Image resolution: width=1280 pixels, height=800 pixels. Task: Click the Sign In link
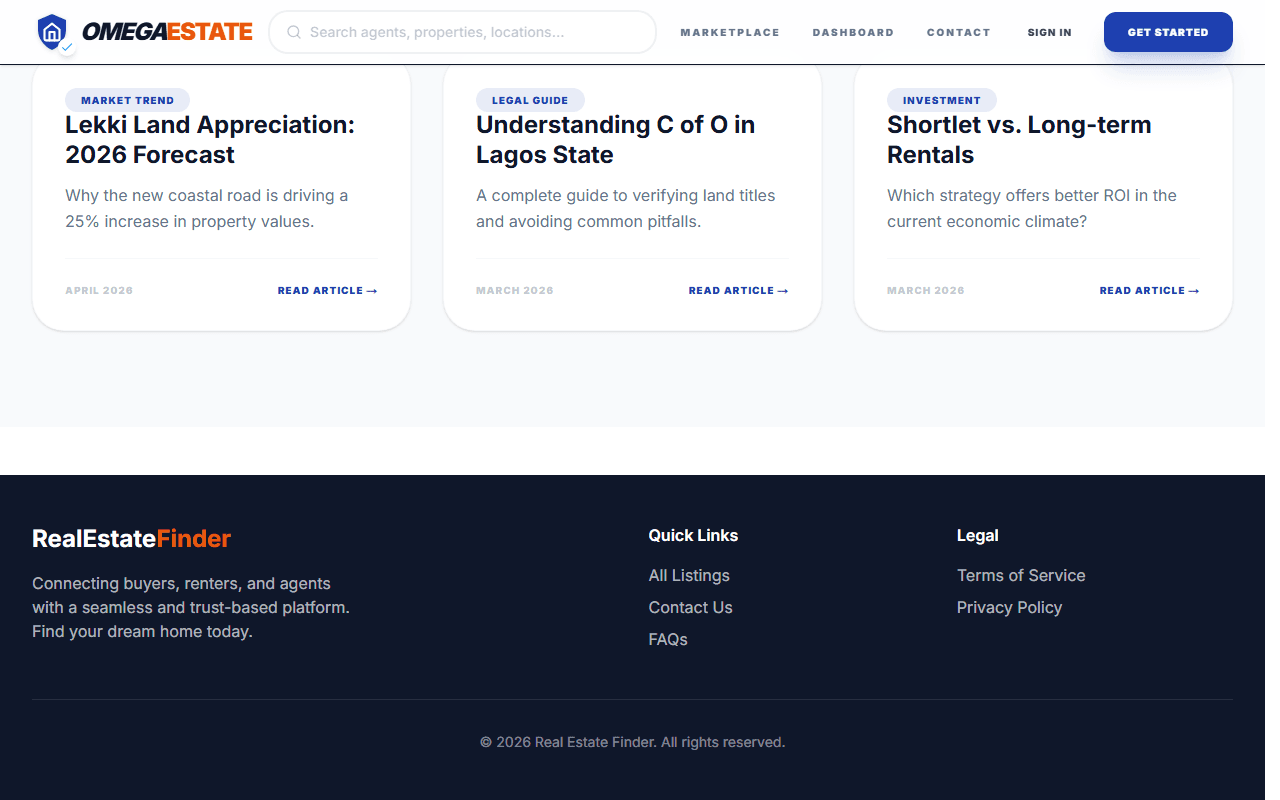tap(1049, 33)
